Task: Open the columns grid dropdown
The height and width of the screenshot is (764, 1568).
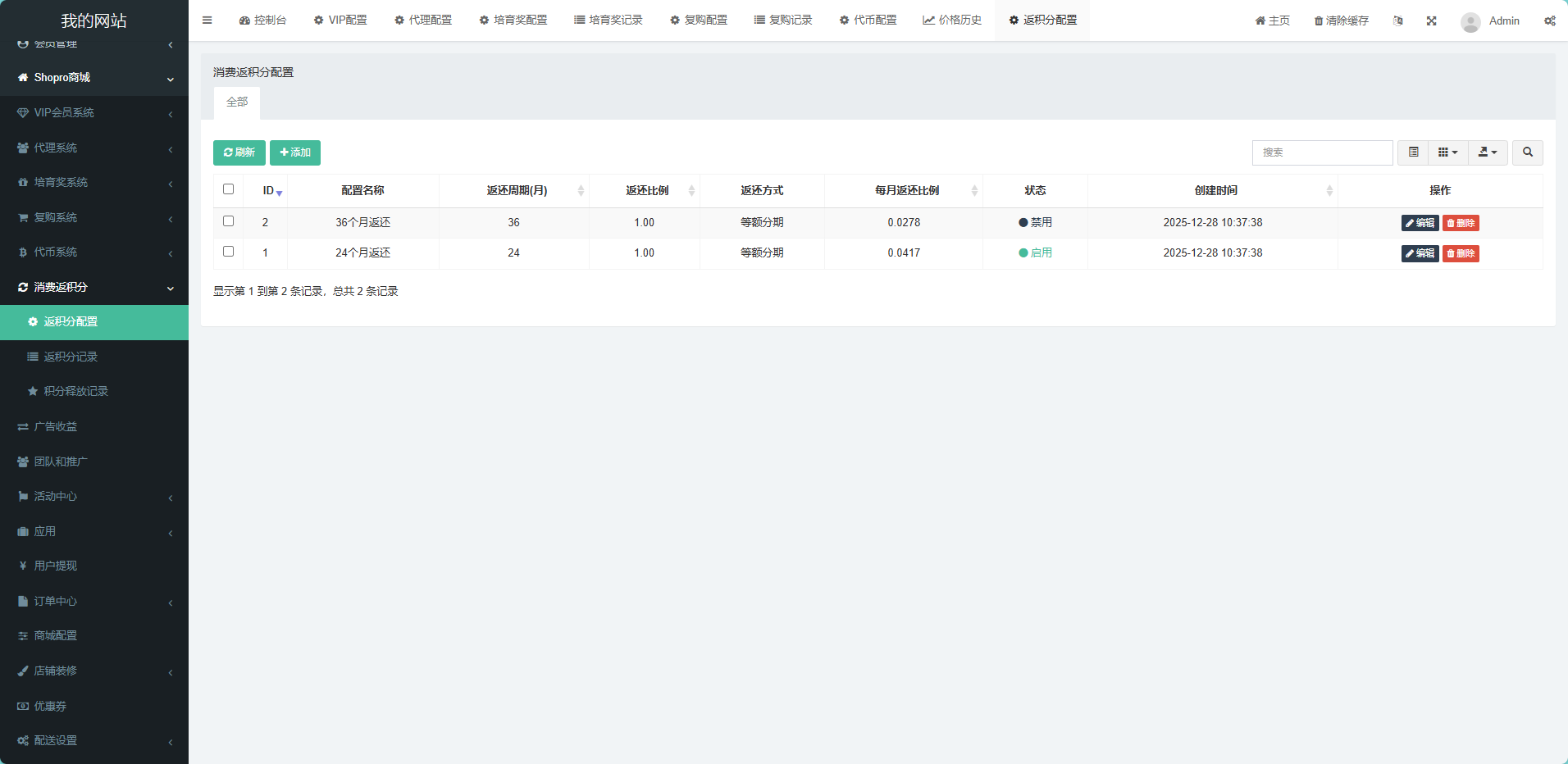Action: (x=1447, y=152)
